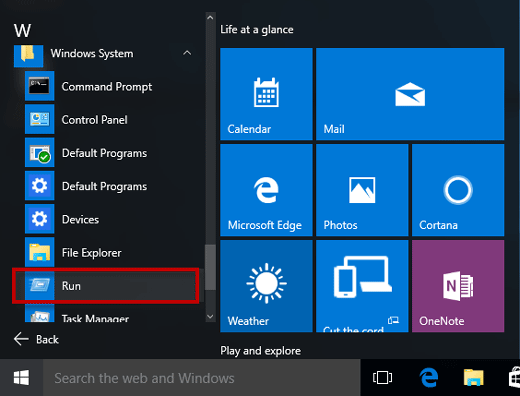Open File Explorer from the taskbar

click(x=473, y=378)
